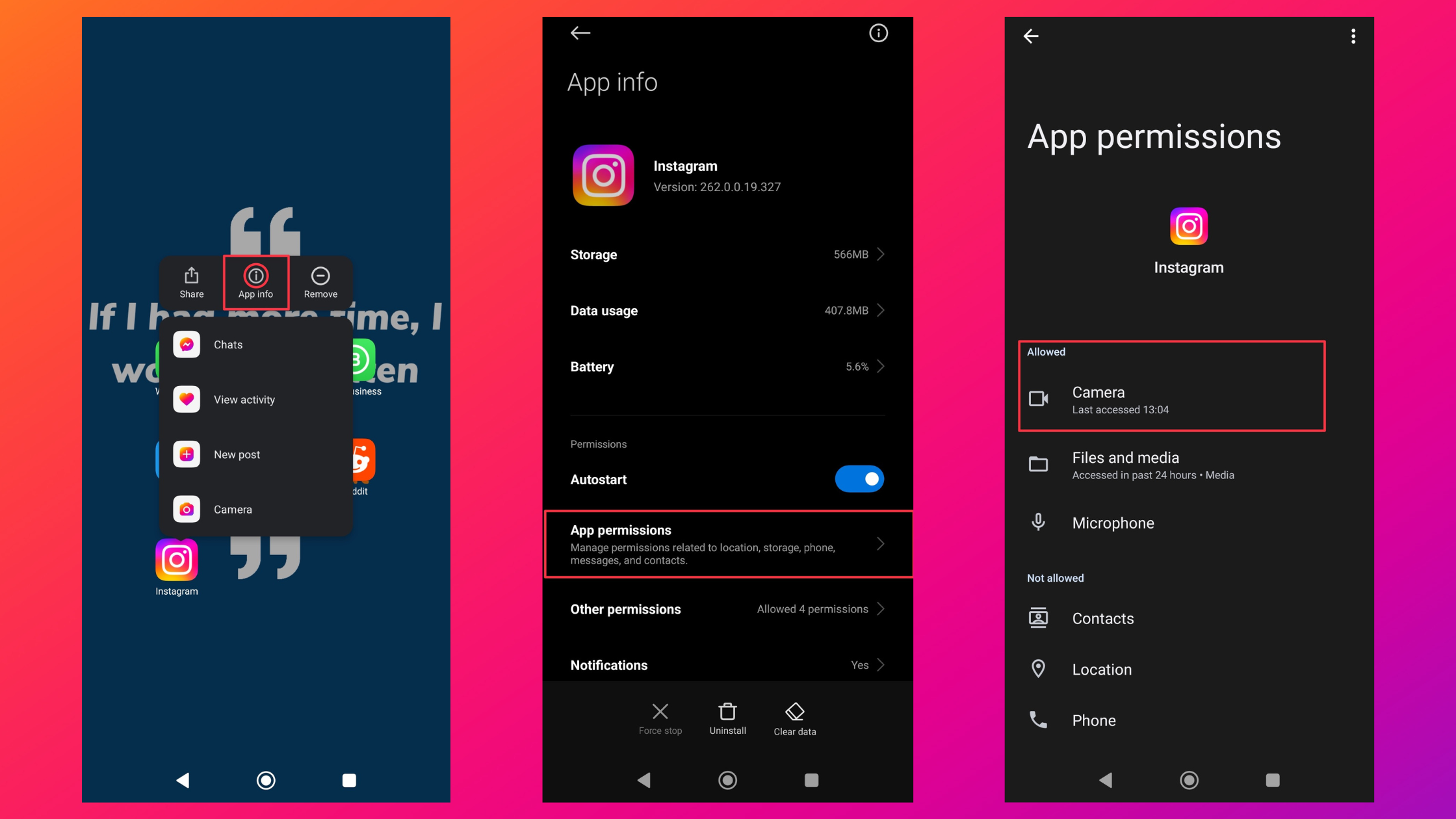Tap Clear data option for Instagram
This screenshot has width=1456, height=819.
pyautogui.click(x=795, y=718)
